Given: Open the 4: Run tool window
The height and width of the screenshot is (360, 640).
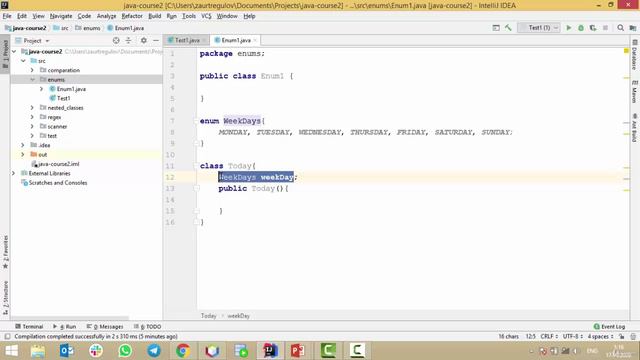Looking at the screenshot, I should (64, 327).
